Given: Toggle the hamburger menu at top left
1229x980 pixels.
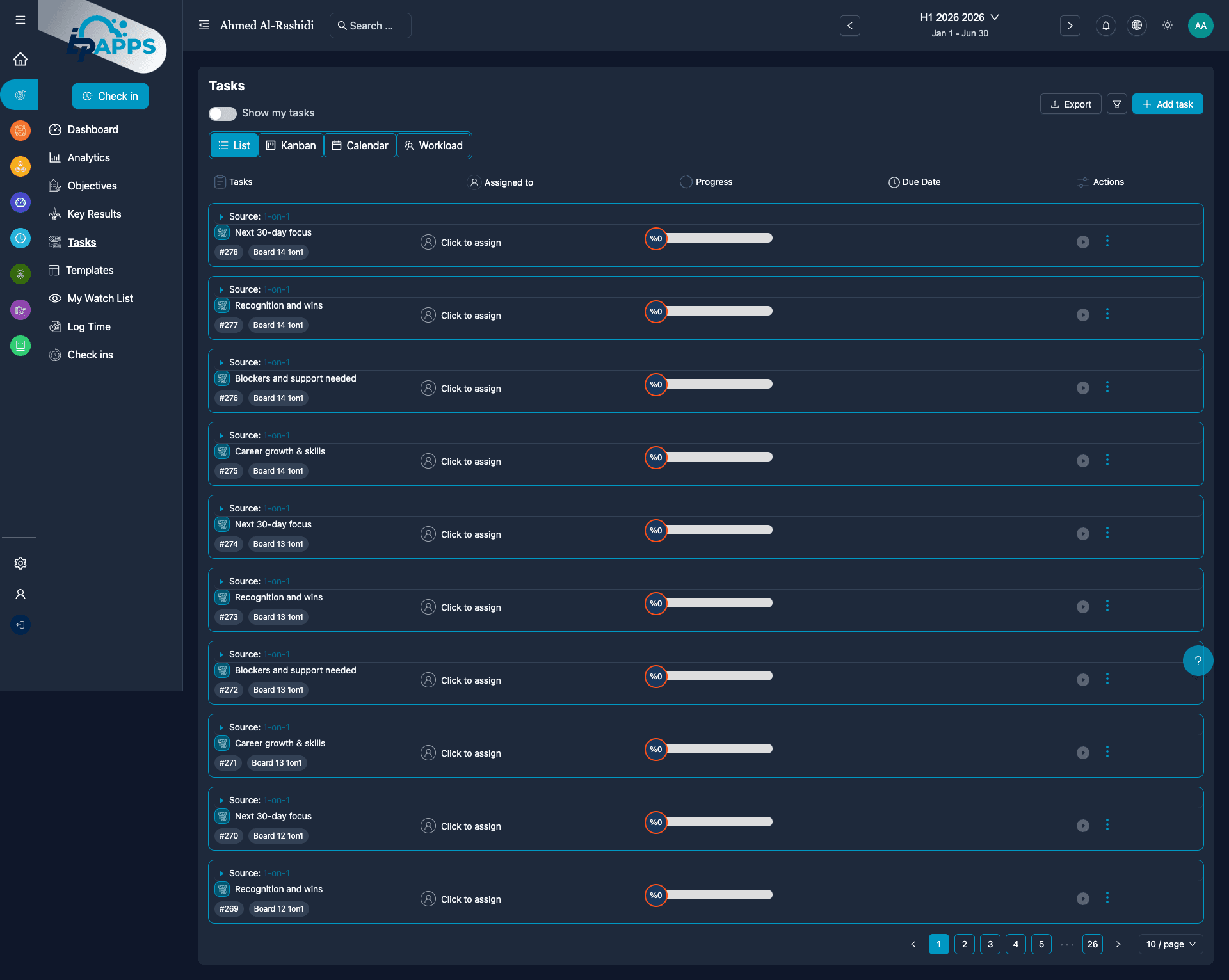Looking at the screenshot, I should tap(20, 20).
